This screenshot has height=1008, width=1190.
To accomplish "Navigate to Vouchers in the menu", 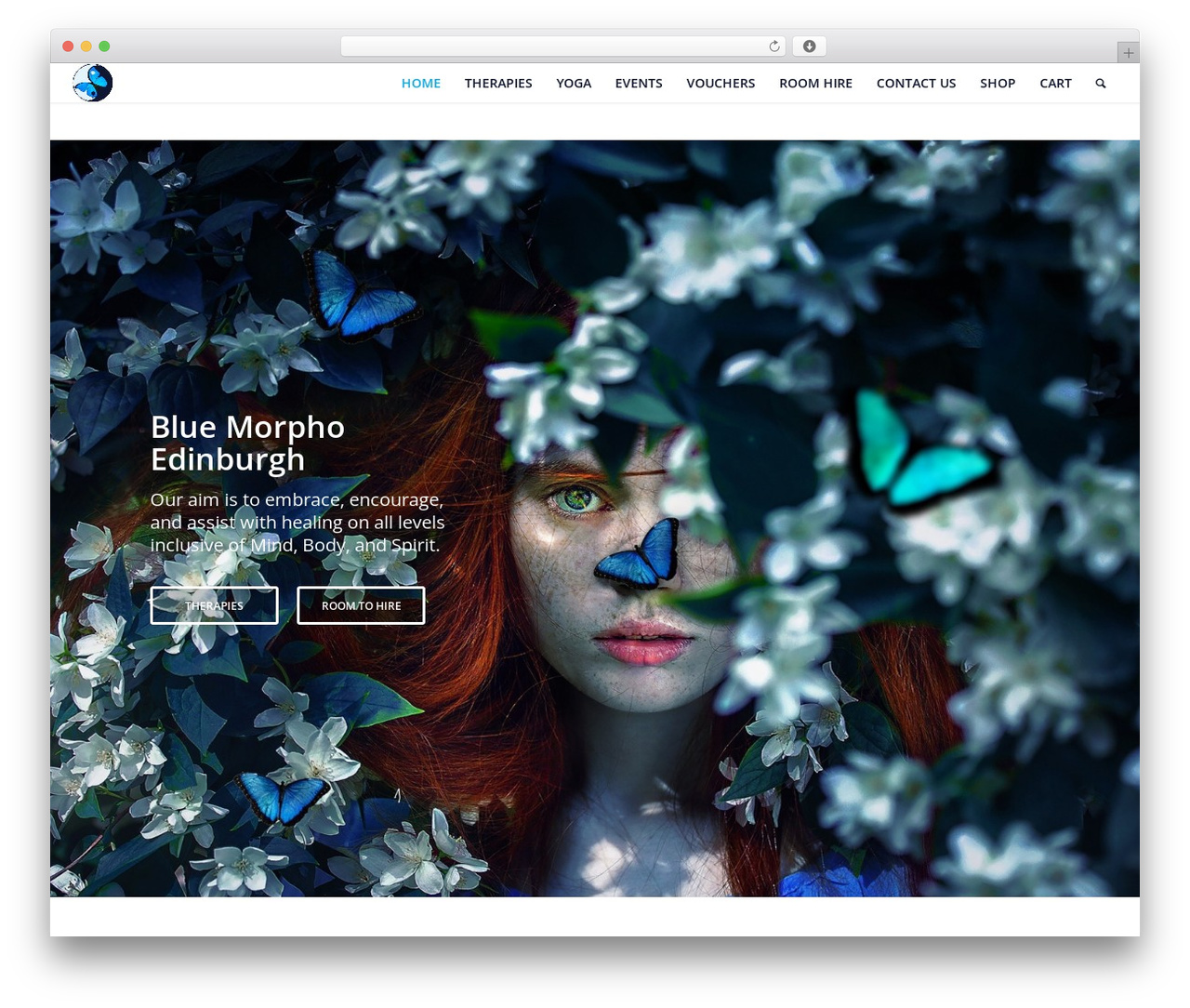I will click(721, 84).
